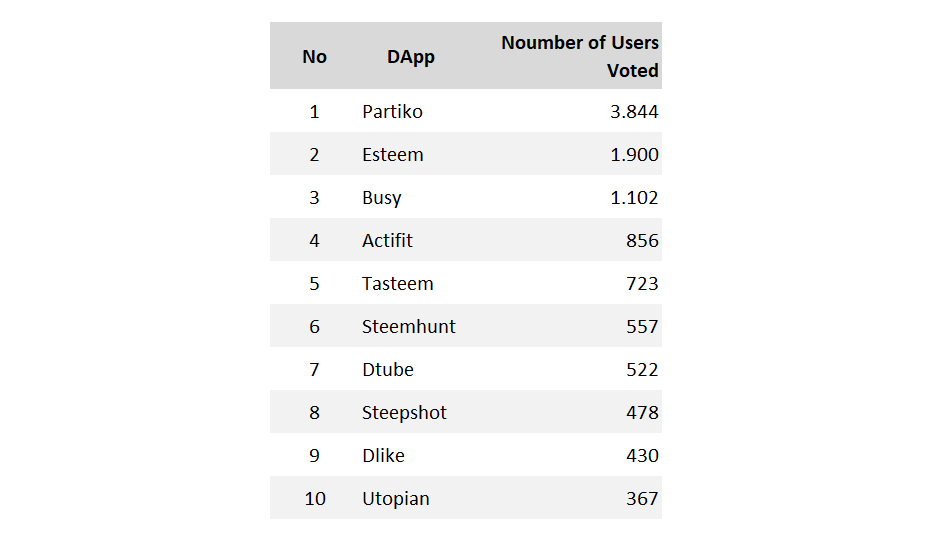Select the Busy cell
Image resolution: width=939 pixels, height=540 pixels.
[381, 198]
